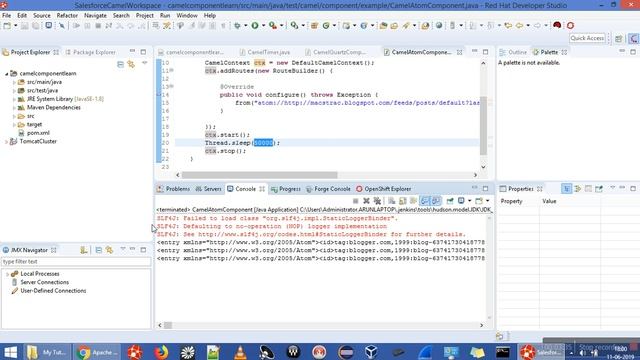This screenshot has height=360, width=640.
Task: Open command prompt icon in taskbar
Action: click(502, 352)
